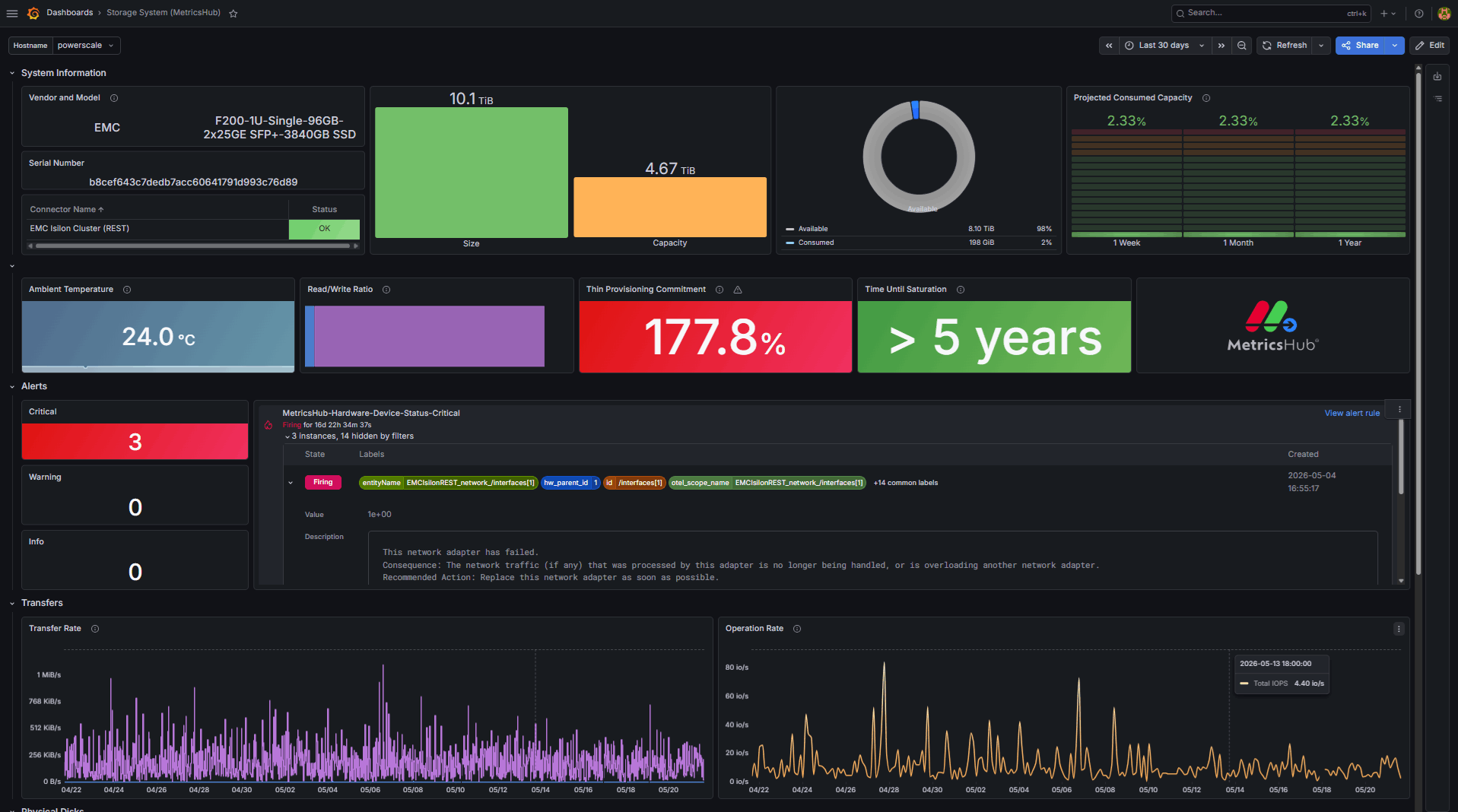Open the Hostname powerscale variable dropdown
Image resolution: width=1458 pixels, height=812 pixels.
(86, 46)
